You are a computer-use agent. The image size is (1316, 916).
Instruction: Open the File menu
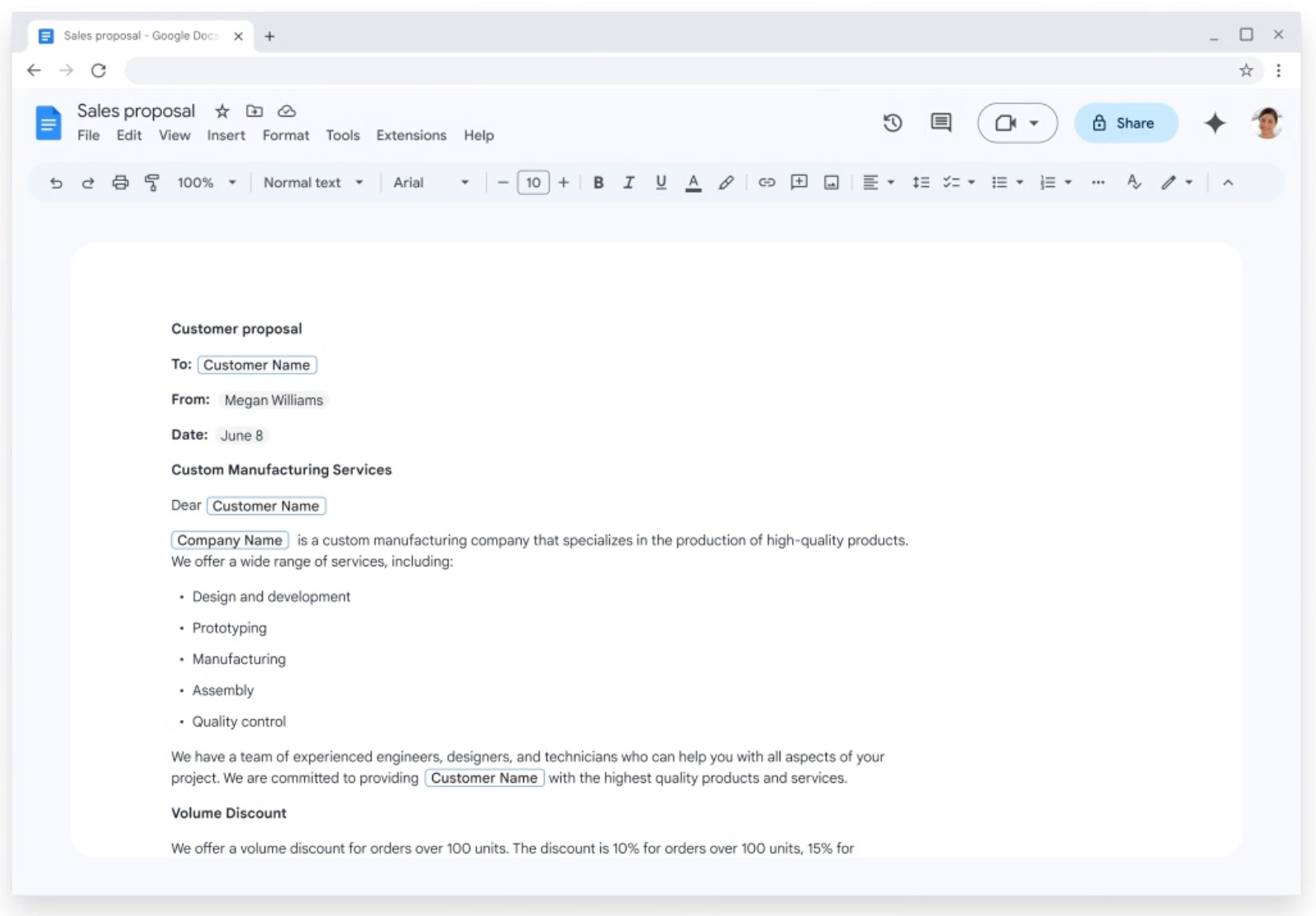click(x=88, y=136)
